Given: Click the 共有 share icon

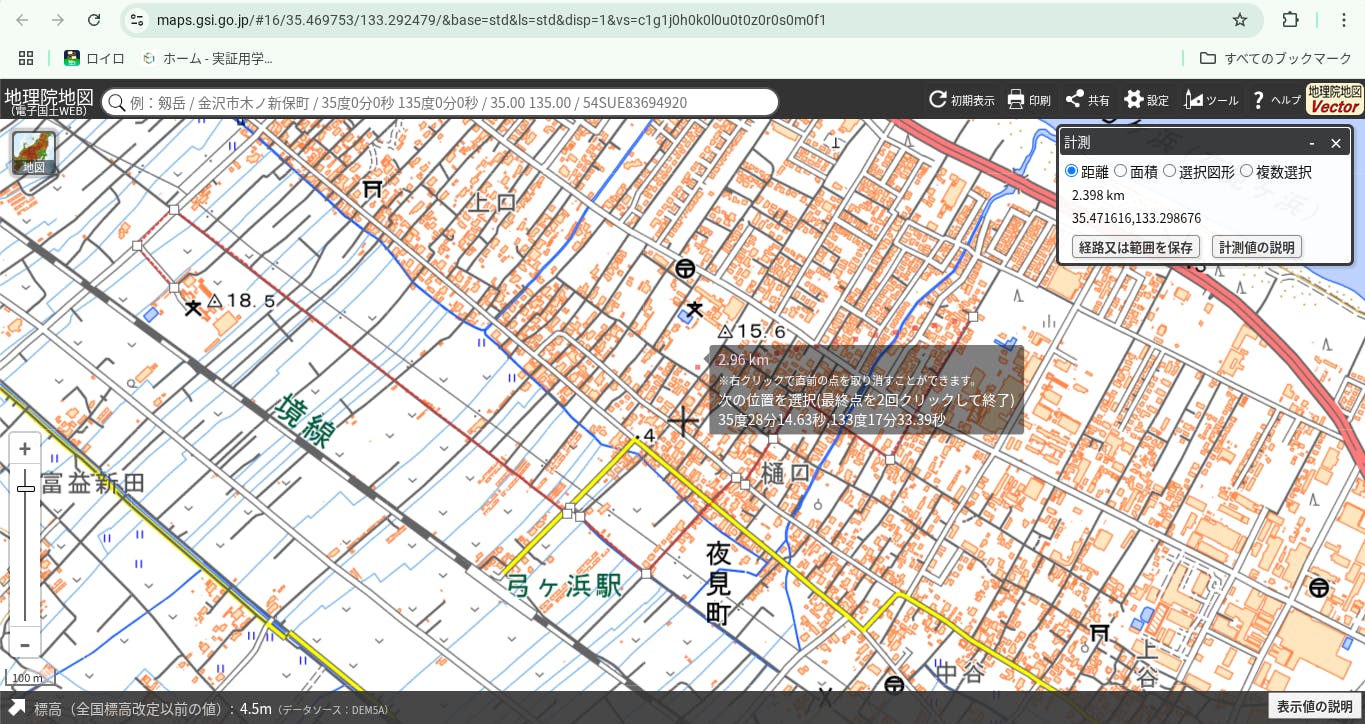Looking at the screenshot, I should [x=1075, y=100].
